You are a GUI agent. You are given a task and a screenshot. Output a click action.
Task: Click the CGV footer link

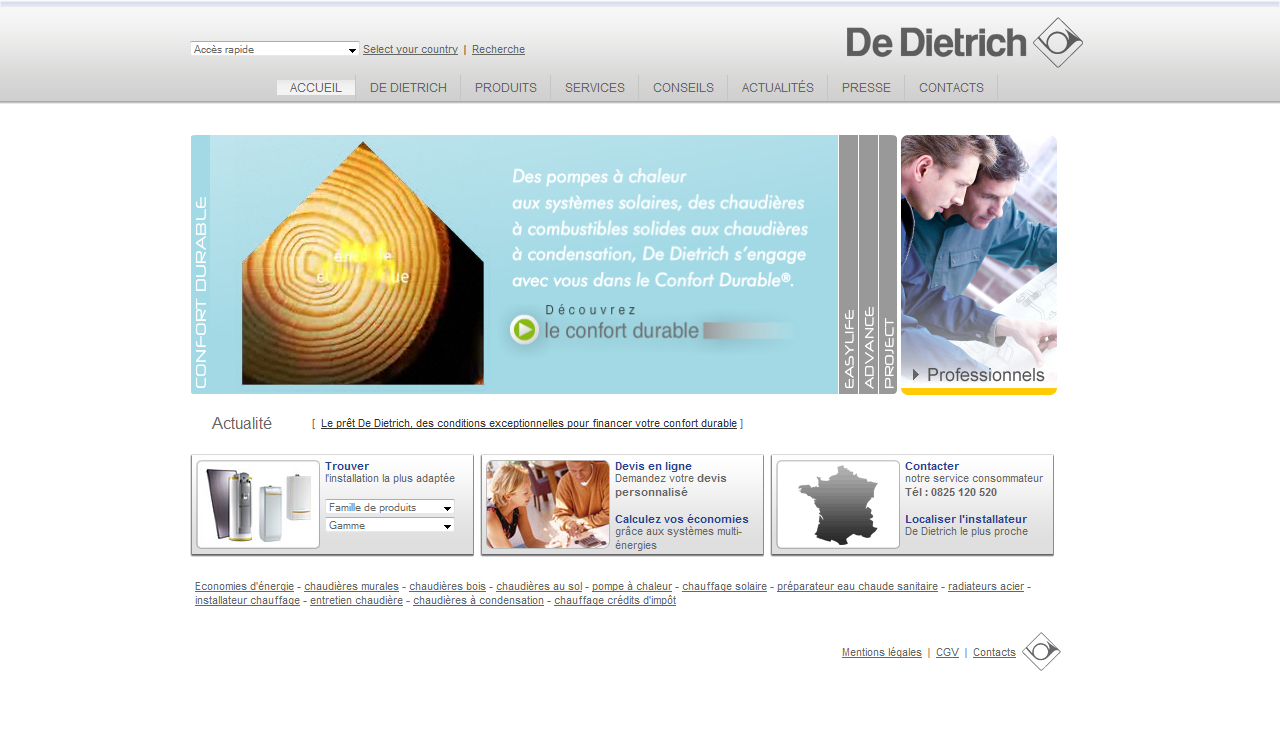(x=947, y=653)
